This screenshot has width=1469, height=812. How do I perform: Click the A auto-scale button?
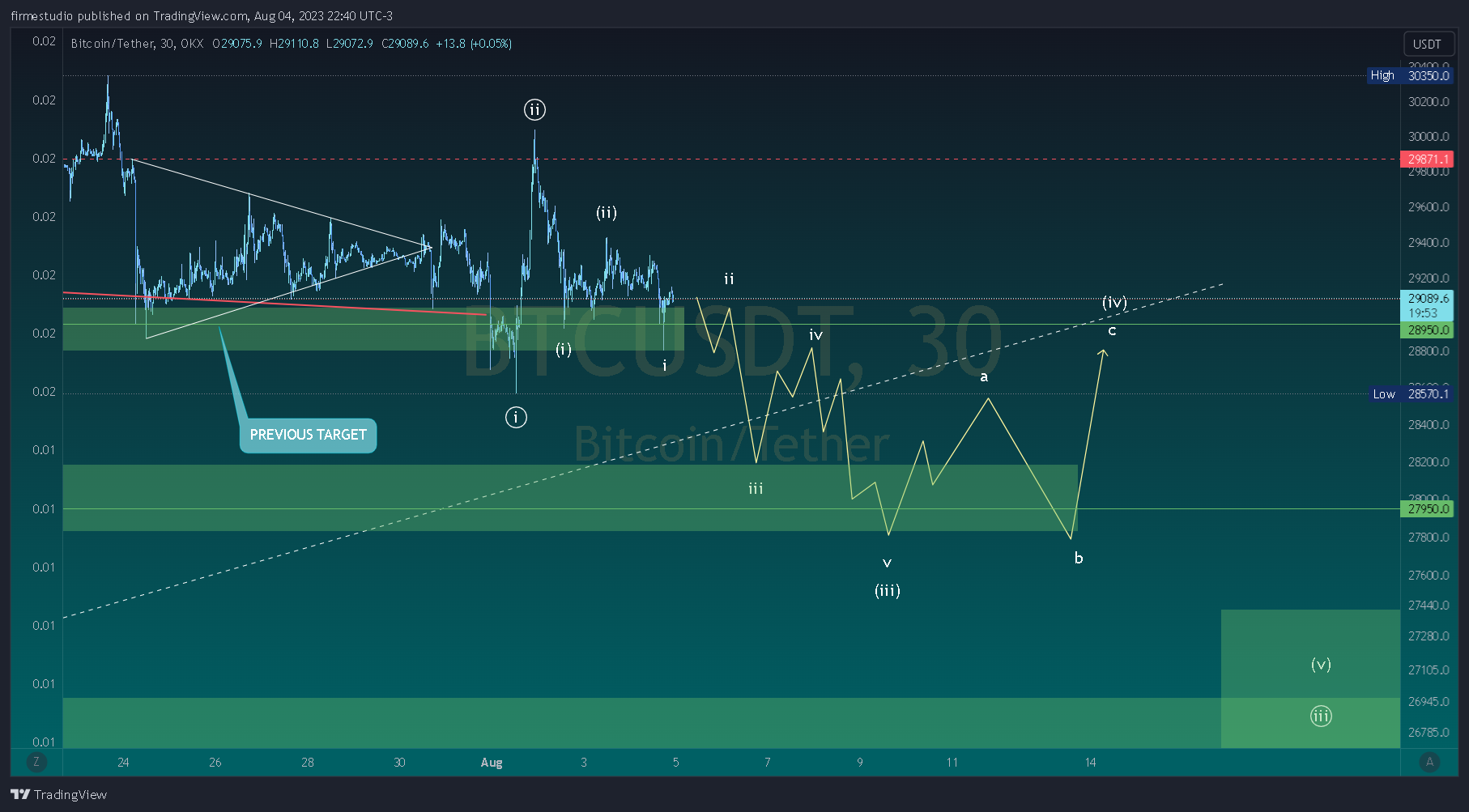click(x=1429, y=762)
